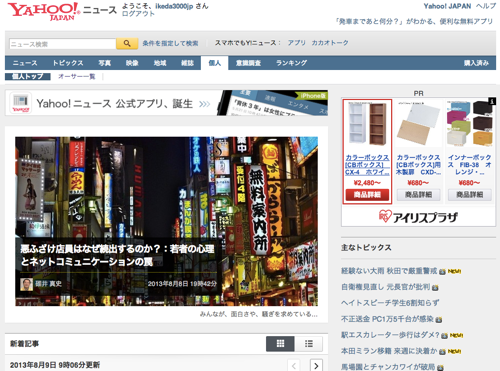Open the 映像 tab
500x371 pixels.
132,63
